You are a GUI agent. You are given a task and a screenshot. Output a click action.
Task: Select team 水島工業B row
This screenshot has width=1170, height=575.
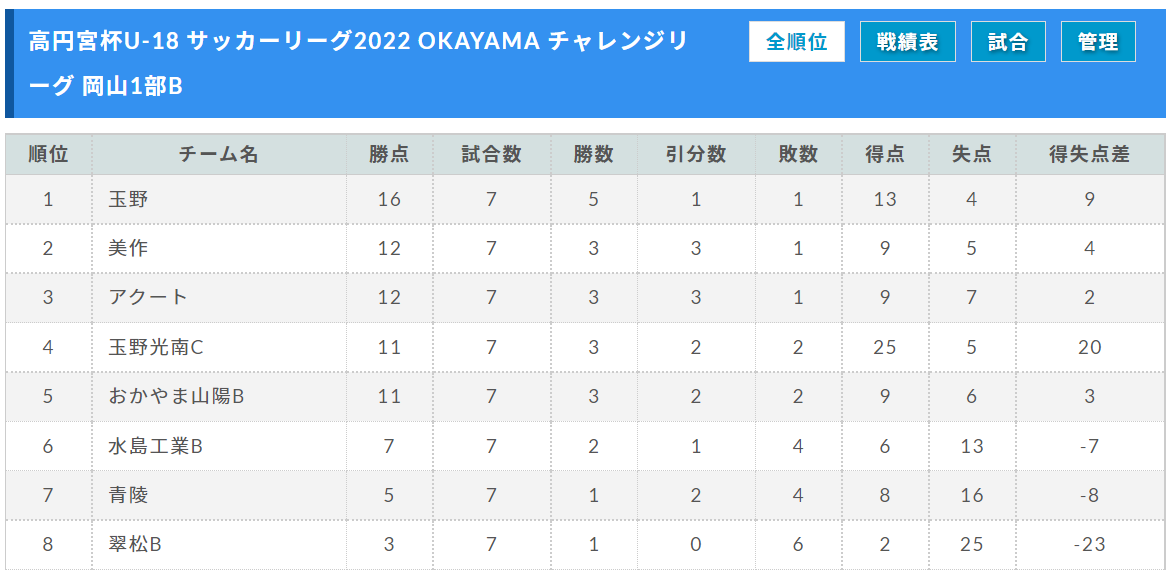click(x=585, y=446)
